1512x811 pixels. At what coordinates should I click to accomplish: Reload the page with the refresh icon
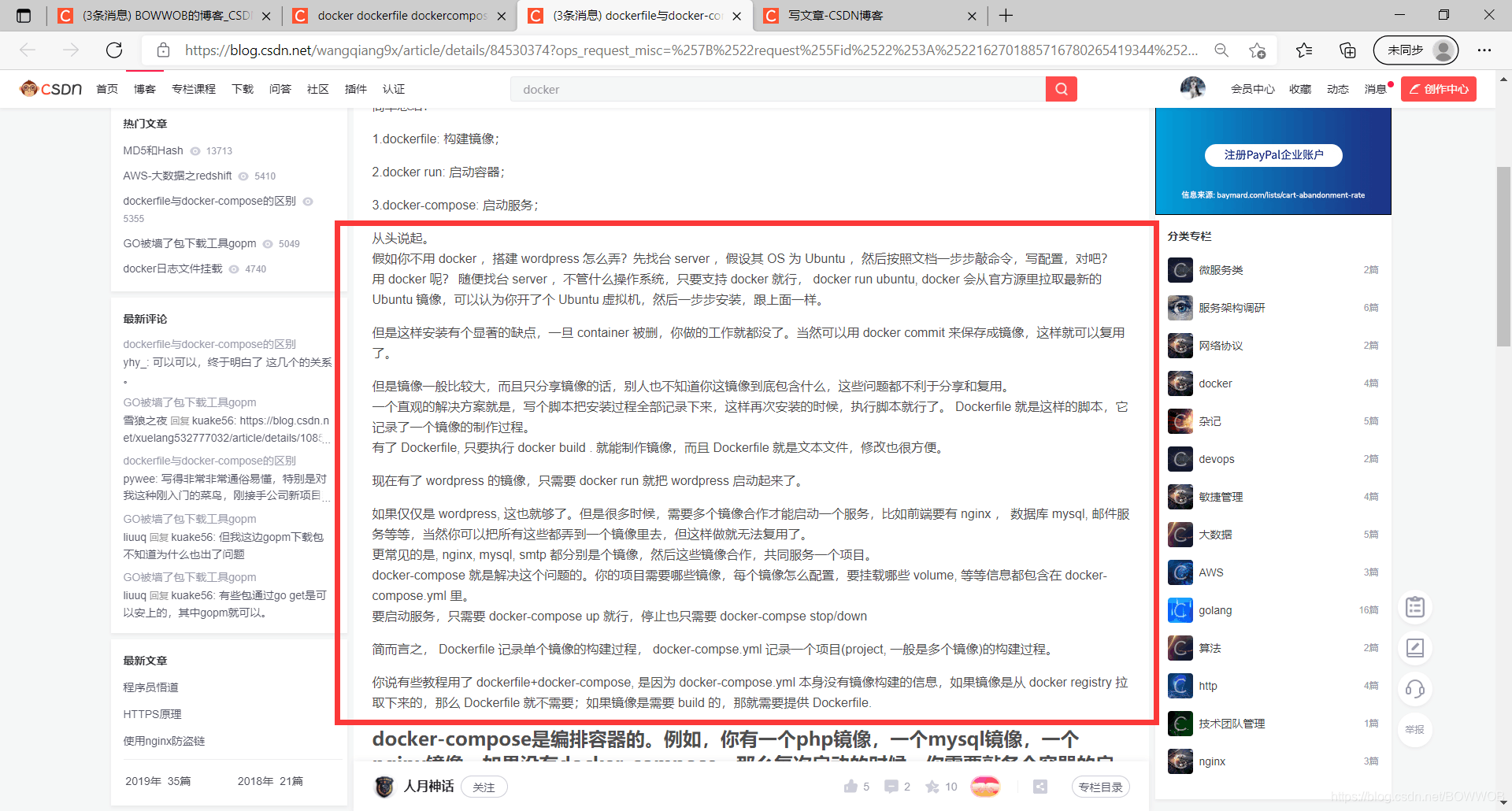tap(113, 50)
